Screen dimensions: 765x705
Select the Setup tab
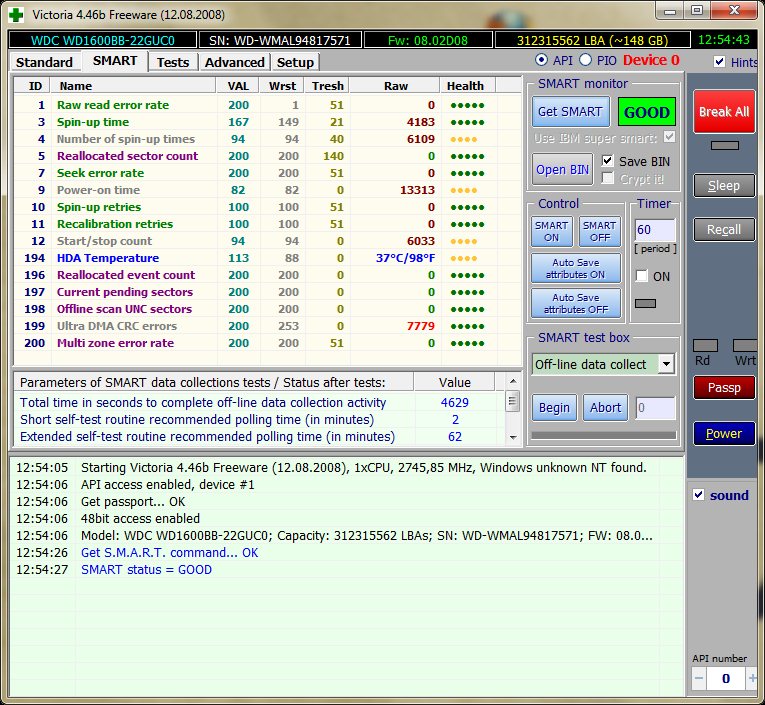(x=295, y=62)
